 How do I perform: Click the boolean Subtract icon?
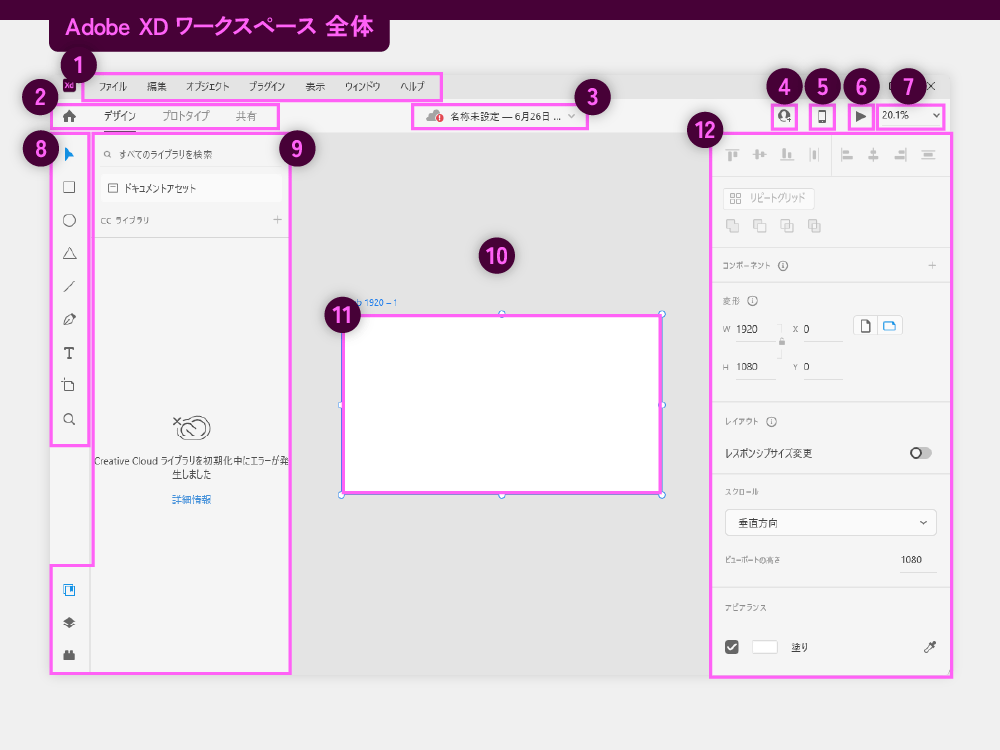point(760,226)
